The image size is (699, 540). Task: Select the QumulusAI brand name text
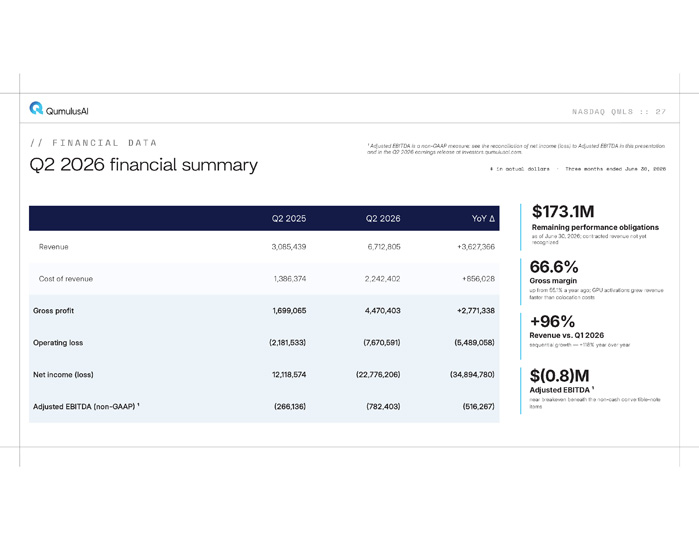coord(67,111)
